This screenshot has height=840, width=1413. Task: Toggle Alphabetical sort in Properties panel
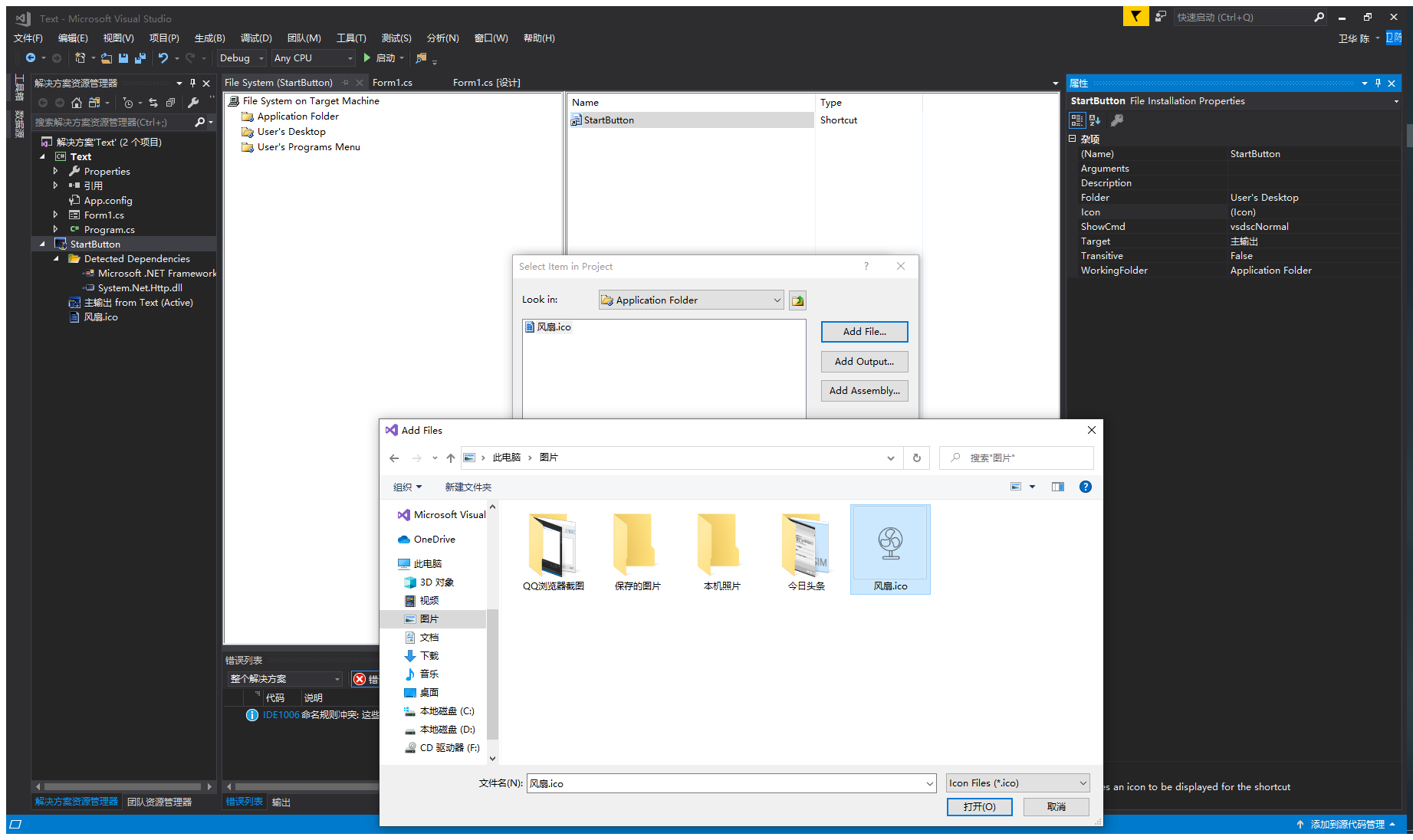coord(1095,120)
